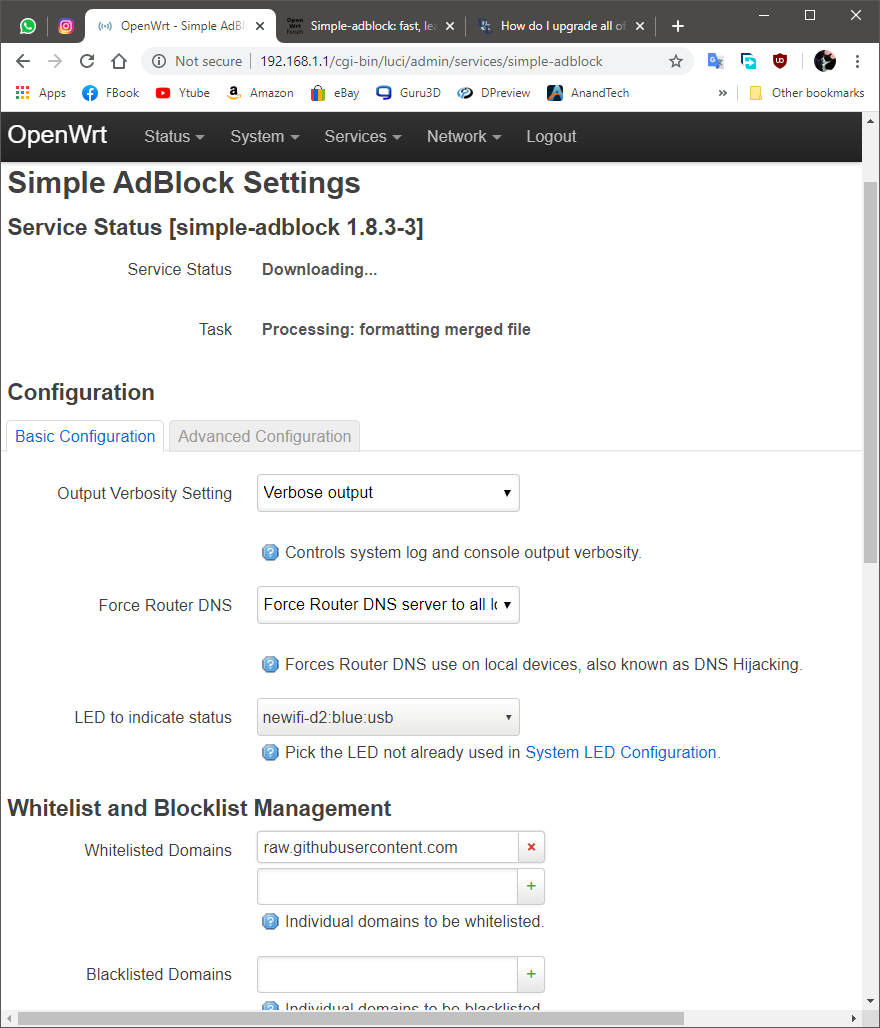
Task: Reload the page with the refresh icon
Action: tap(87, 61)
